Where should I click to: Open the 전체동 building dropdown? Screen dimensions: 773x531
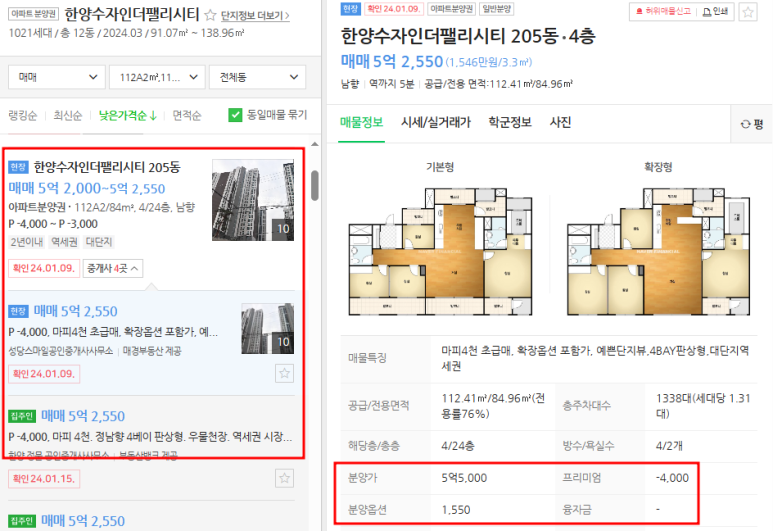[x=257, y=77]
